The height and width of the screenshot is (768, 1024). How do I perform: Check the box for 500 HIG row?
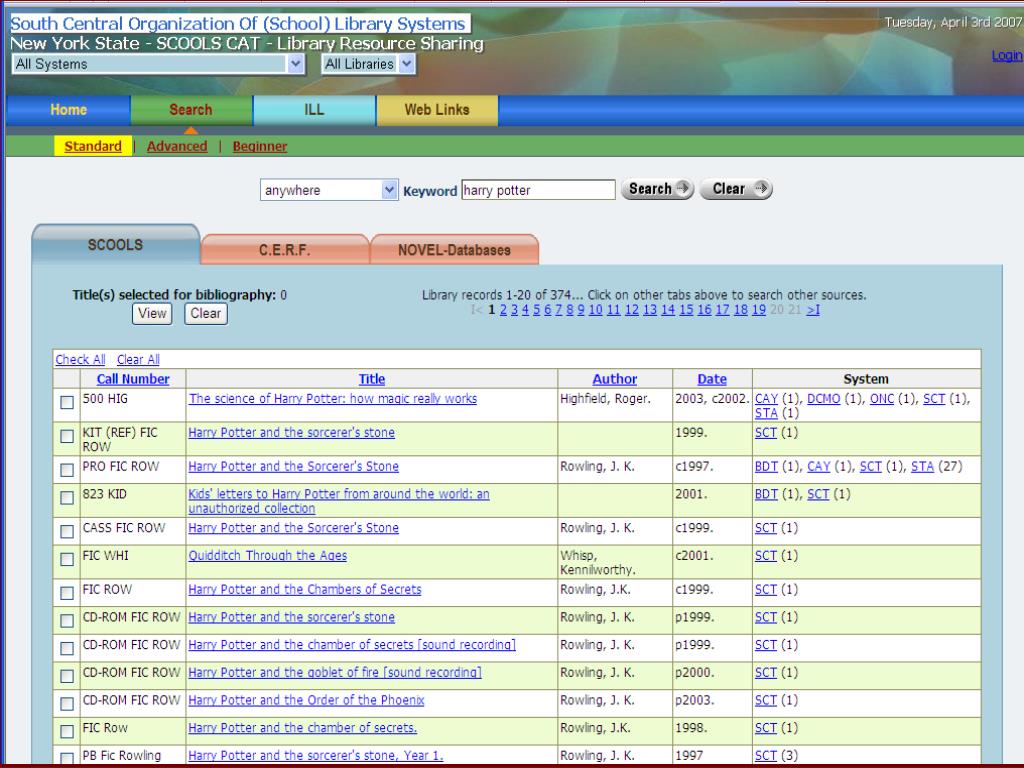click(x=67, y=402)
